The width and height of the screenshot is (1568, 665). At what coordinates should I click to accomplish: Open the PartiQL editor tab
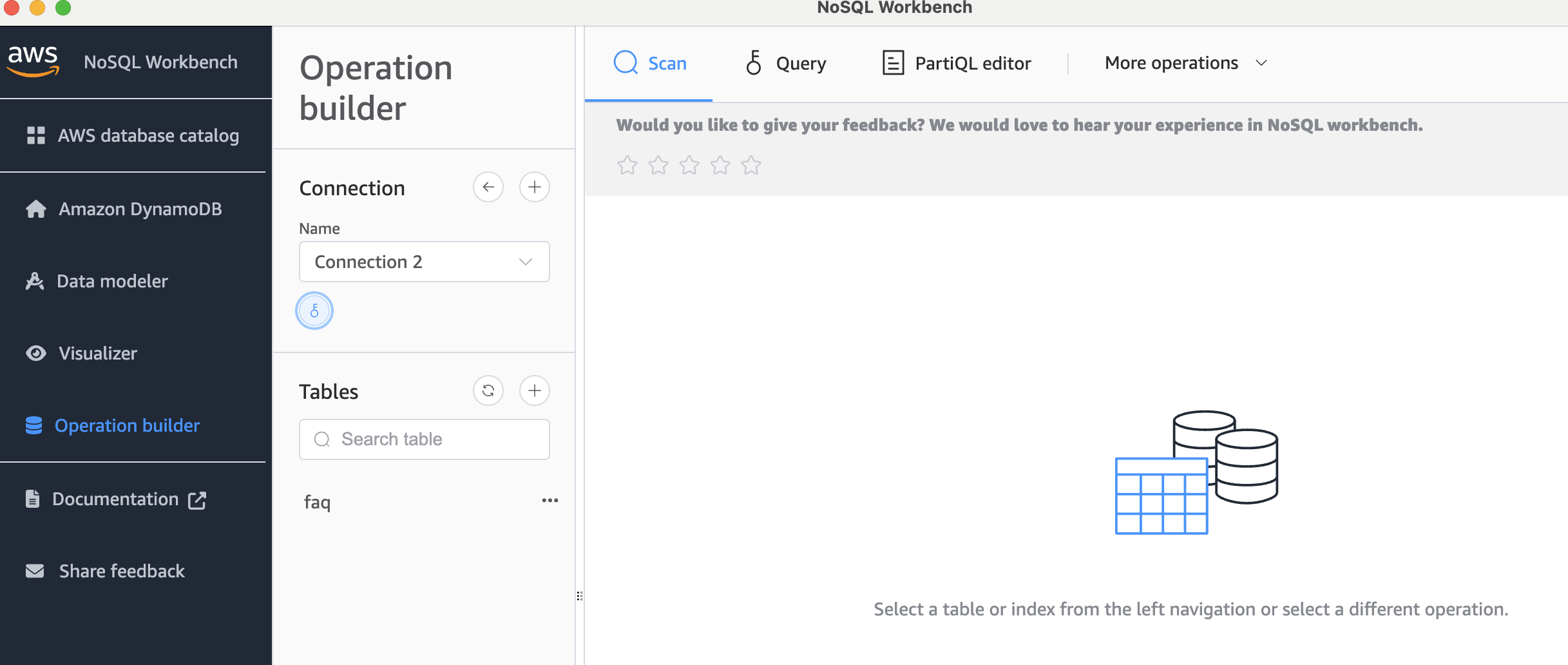click(x=957, y=63)
